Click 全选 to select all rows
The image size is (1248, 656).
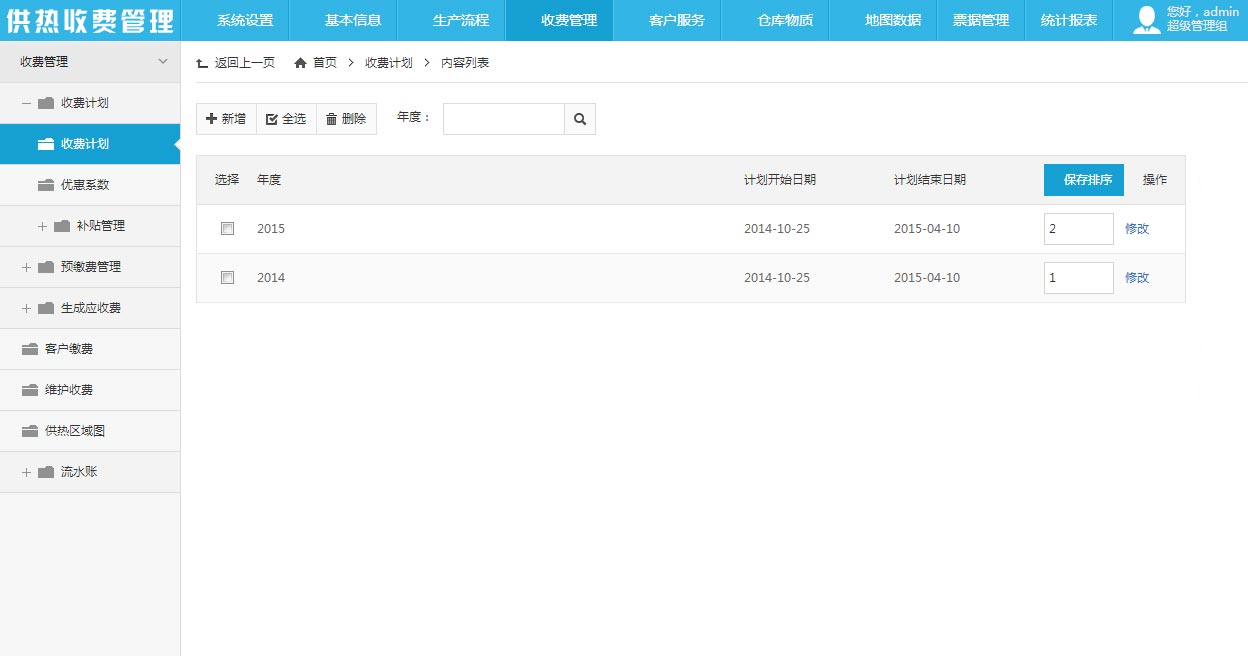point(286,119)
